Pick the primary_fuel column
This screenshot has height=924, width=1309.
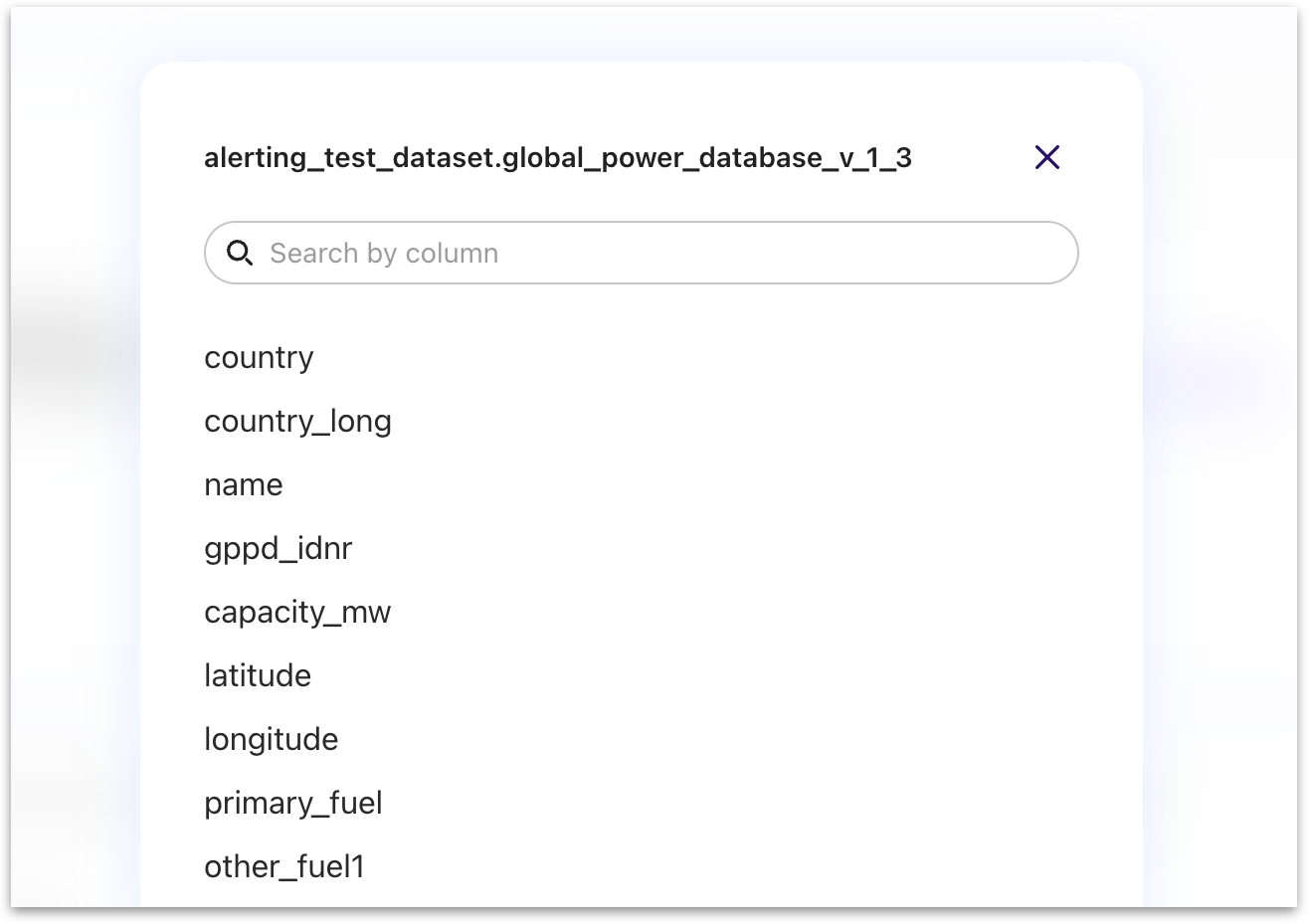293,804
